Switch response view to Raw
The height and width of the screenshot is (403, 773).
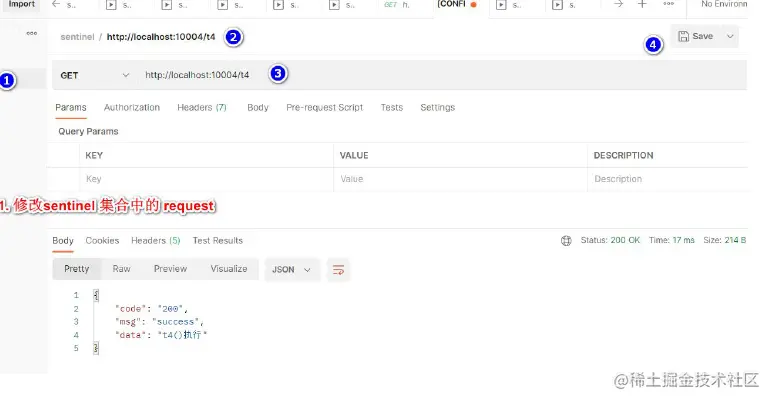[121, 269]
